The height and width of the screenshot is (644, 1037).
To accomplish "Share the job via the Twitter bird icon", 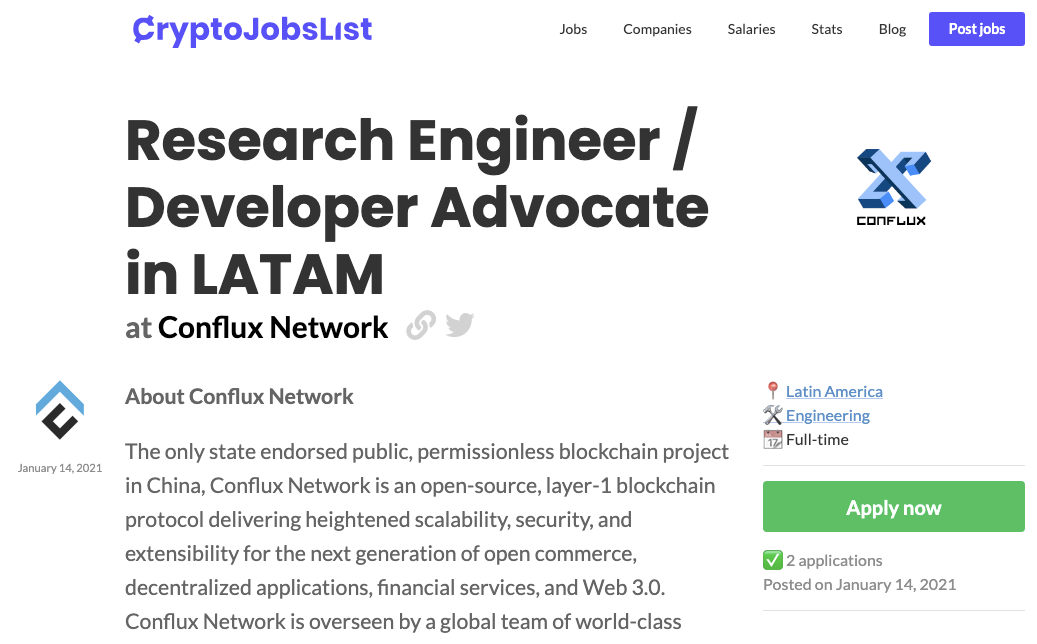I will coord(460,325).
